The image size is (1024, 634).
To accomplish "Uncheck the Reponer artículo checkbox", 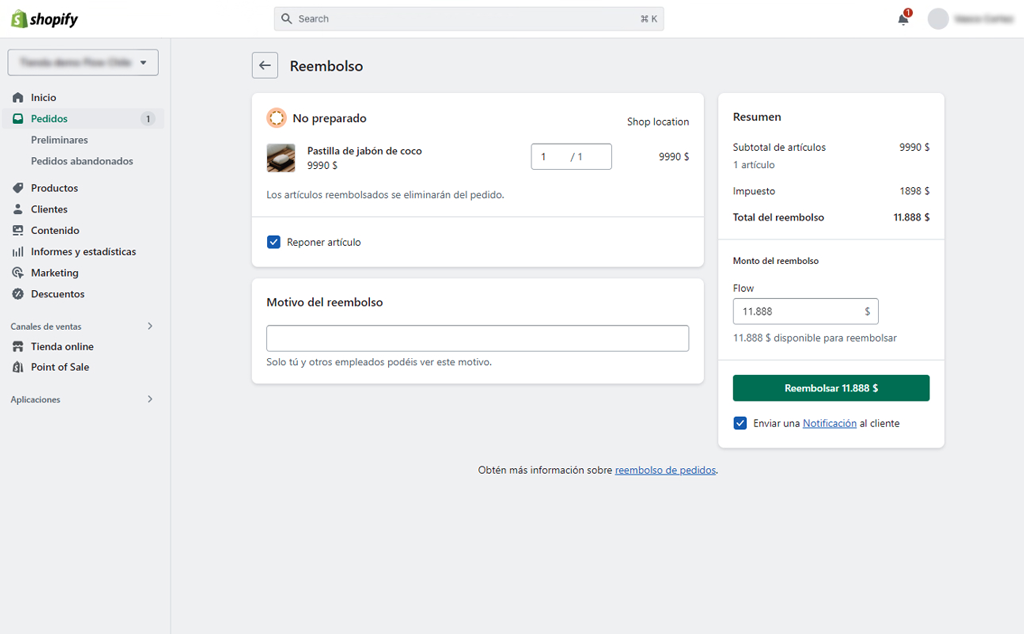I will tap(274, 242).
